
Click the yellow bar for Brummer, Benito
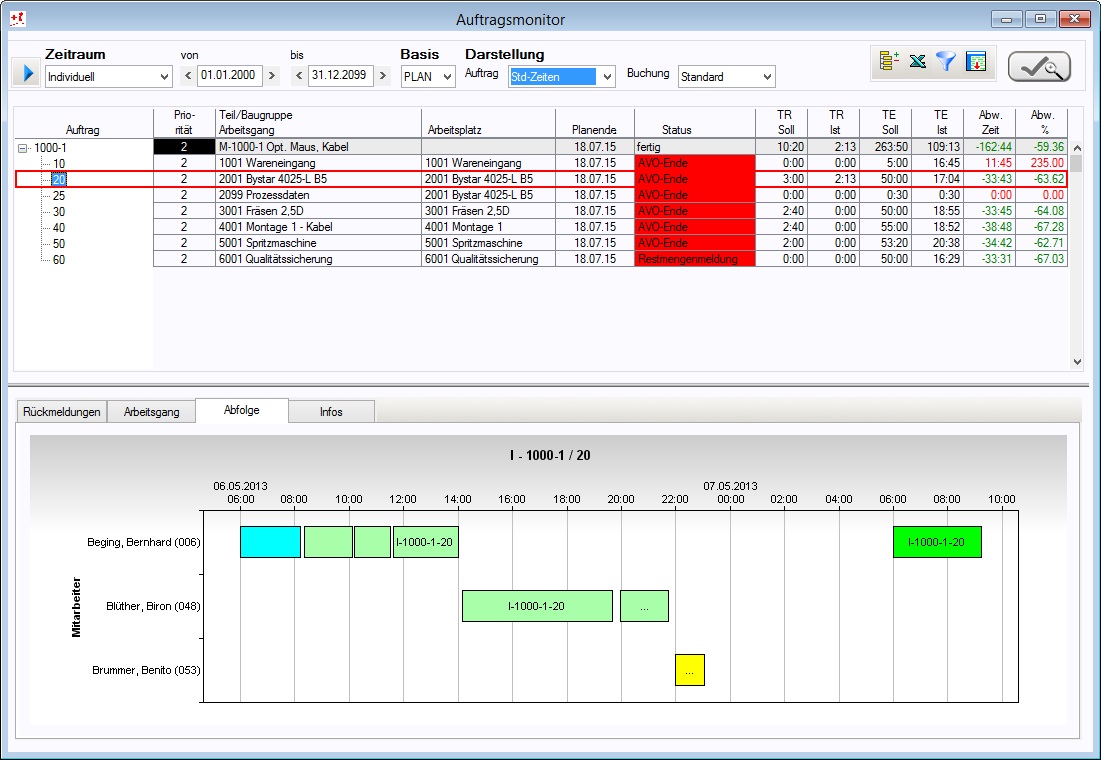pos(690,670)
